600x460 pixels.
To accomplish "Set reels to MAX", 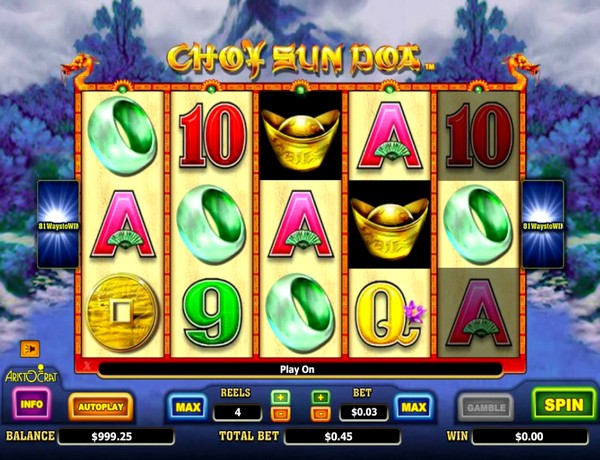I will [188, 407].
